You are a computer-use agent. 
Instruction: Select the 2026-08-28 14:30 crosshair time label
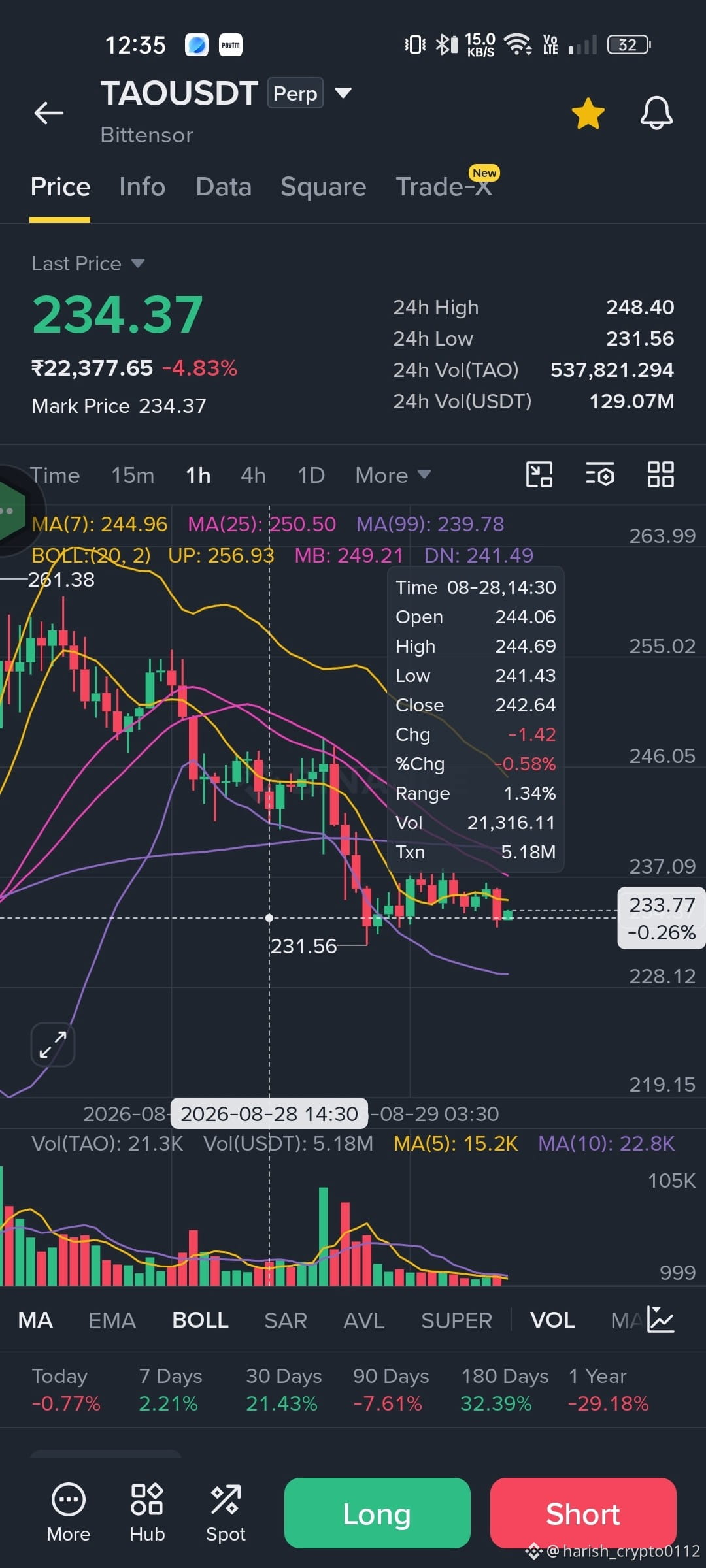(x=269, y=1113)
